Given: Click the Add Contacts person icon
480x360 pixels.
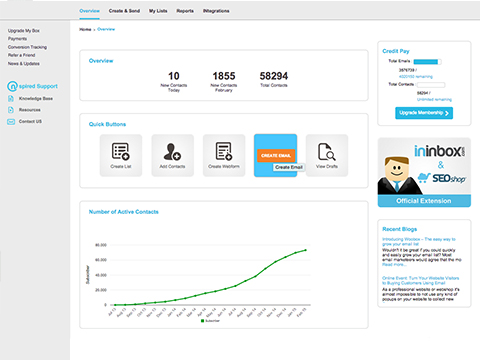Looking at the screenshot, I should click(172, 152).
